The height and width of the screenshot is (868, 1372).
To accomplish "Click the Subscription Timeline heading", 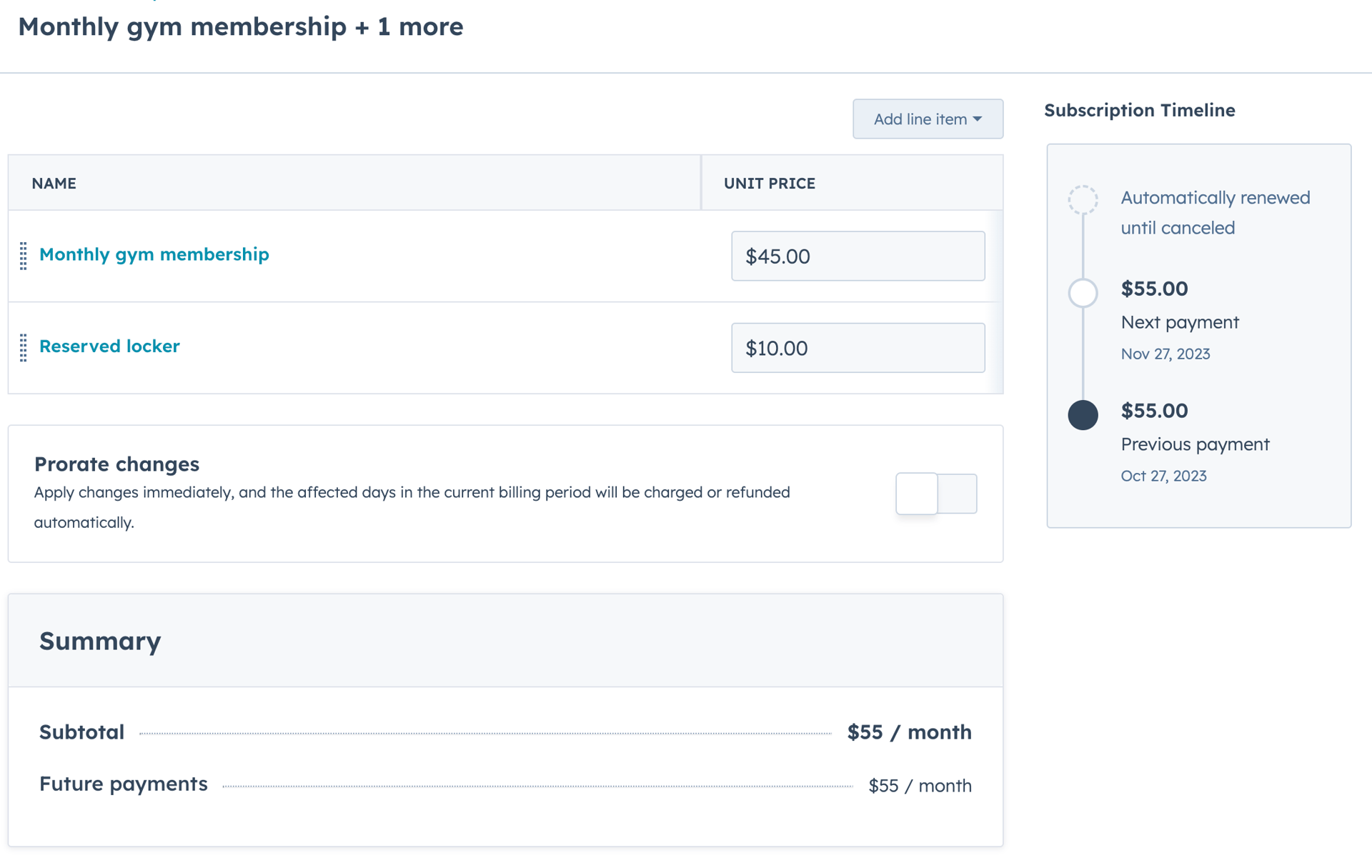I will (1139, 110).
